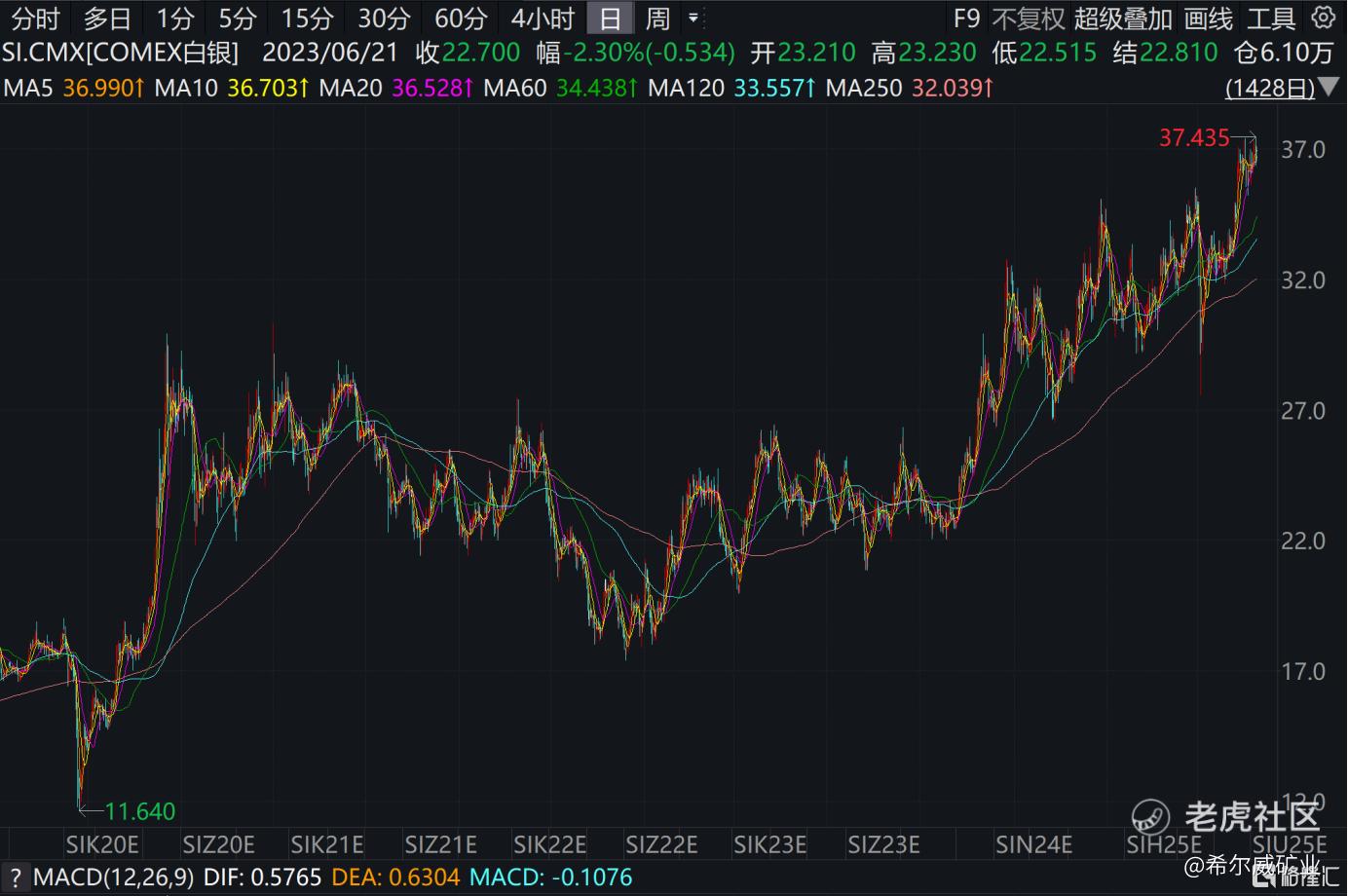
Task: Select the 60分 period tab
Action: [x=461, y=19]
